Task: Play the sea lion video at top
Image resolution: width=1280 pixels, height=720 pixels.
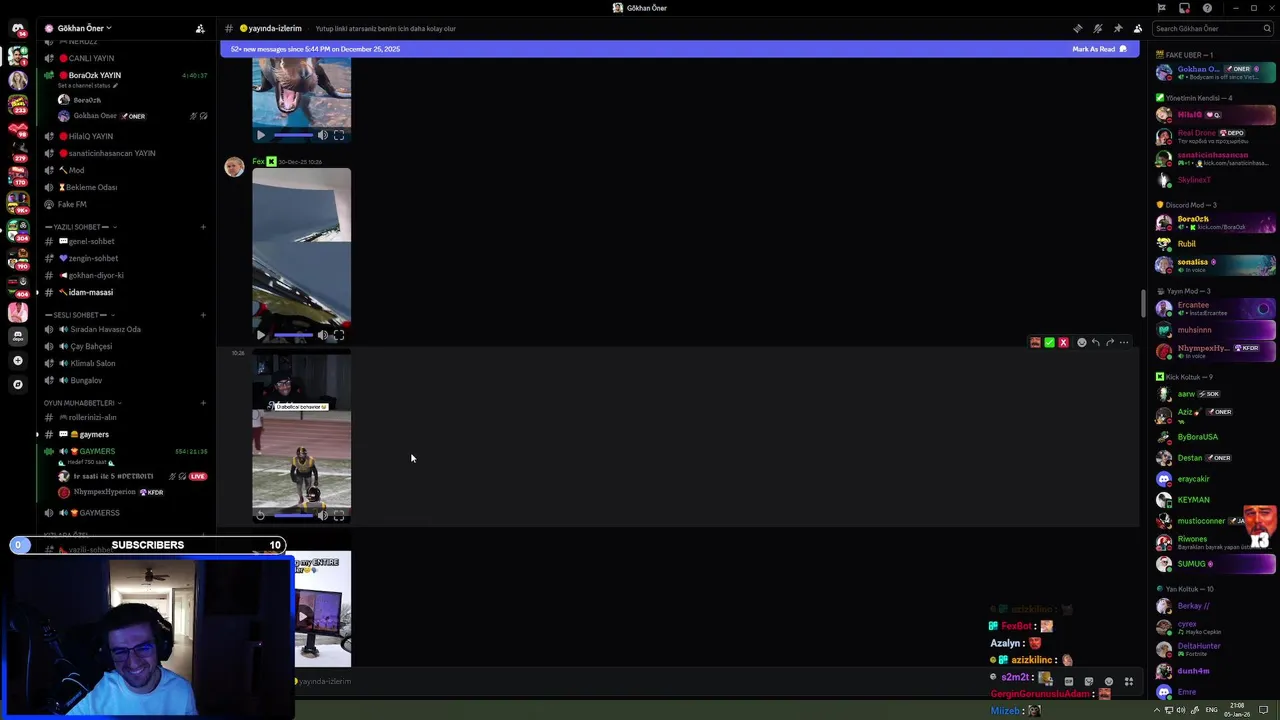Action: point(261,135)
